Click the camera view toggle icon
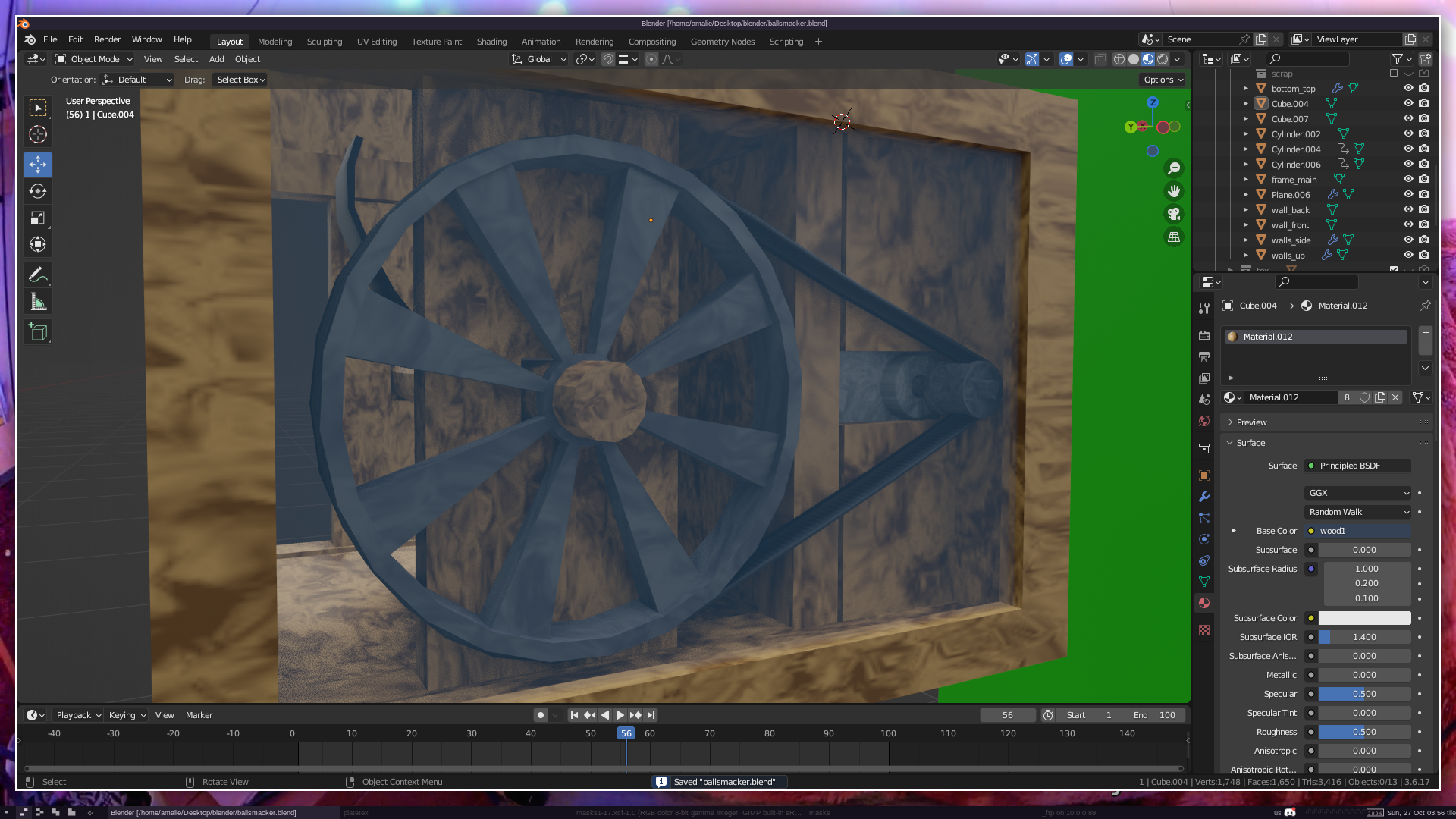The height and width of the screenshot is (819, 1456). pyautogui.click(x=1174, y=214)
